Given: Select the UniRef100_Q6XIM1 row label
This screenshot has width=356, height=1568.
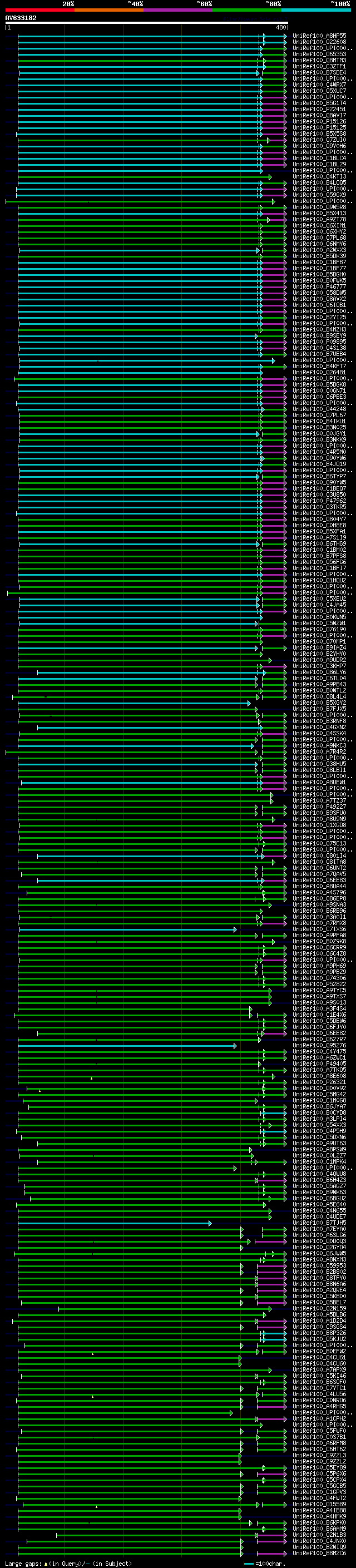Looking at the screenshot, I should [x=319, y=225].
